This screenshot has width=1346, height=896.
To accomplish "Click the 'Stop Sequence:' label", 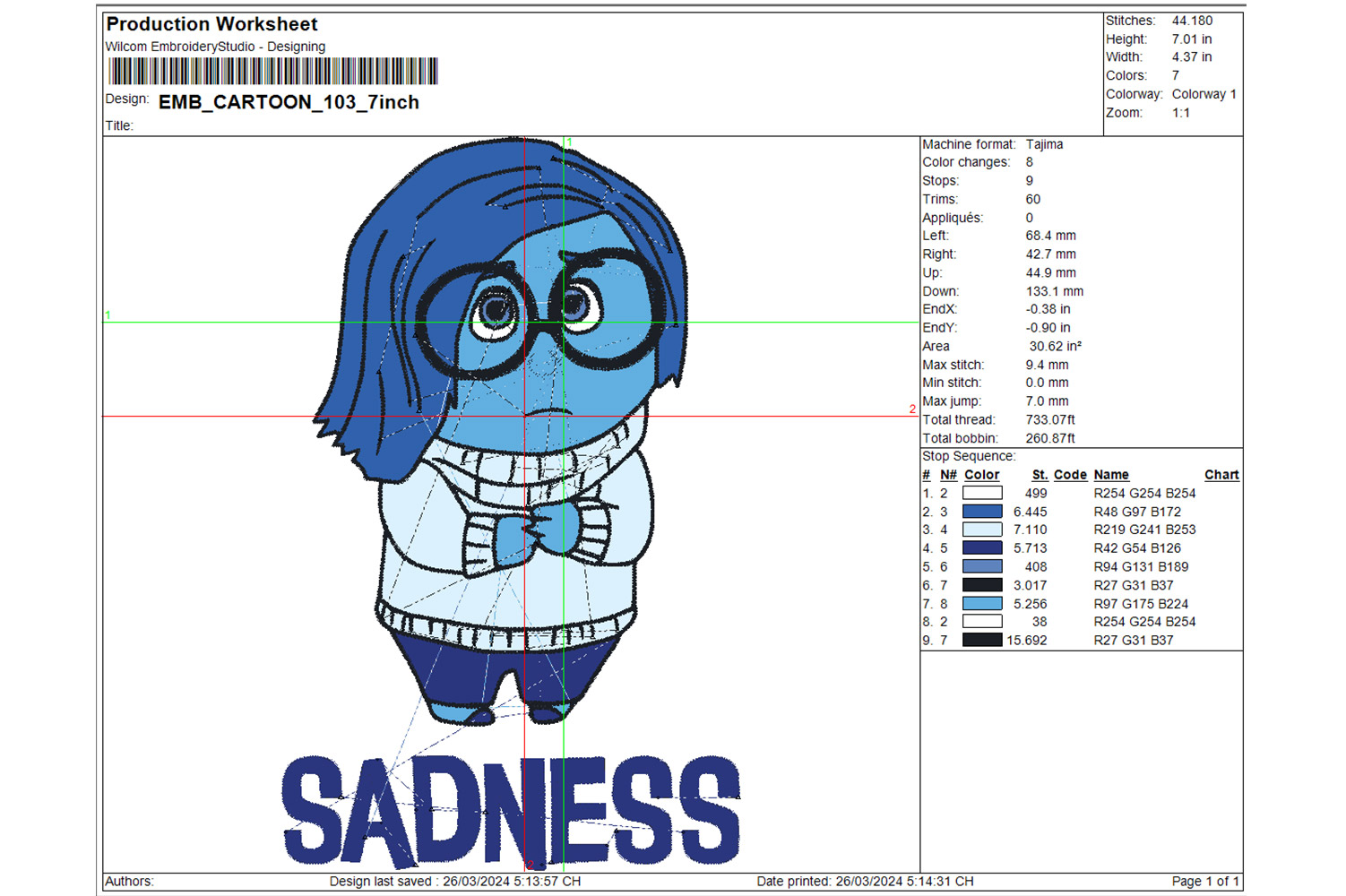I will [x=969, y=456].
